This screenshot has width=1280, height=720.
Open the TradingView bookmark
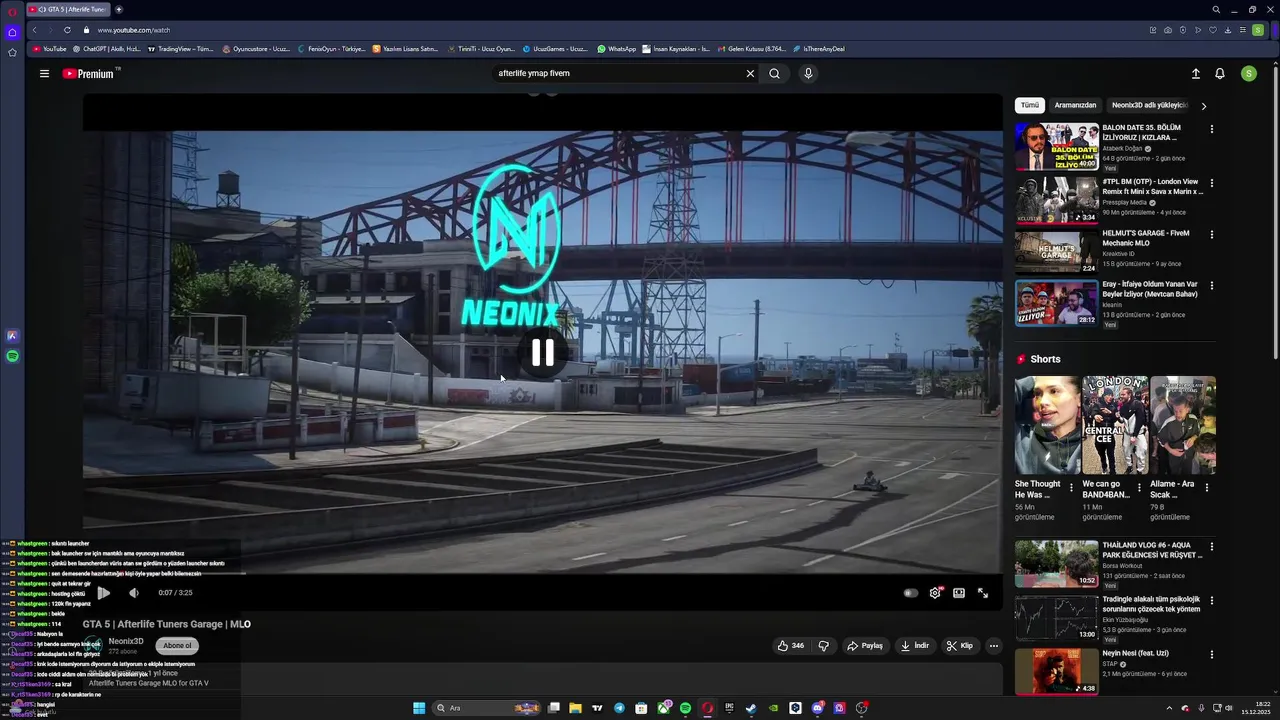[181, 48]
